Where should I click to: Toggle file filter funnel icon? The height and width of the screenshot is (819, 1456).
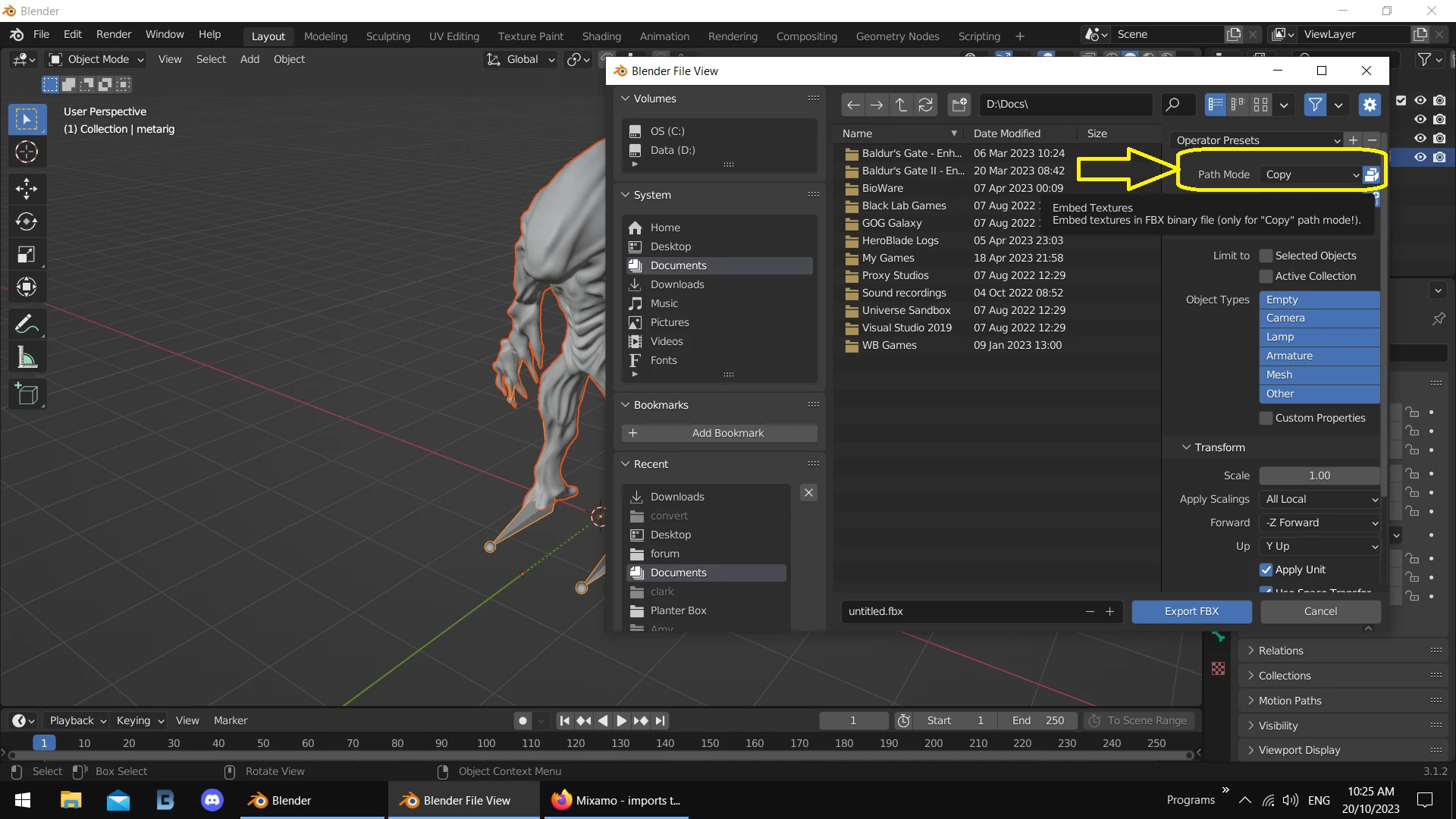tap(1315, 105)
